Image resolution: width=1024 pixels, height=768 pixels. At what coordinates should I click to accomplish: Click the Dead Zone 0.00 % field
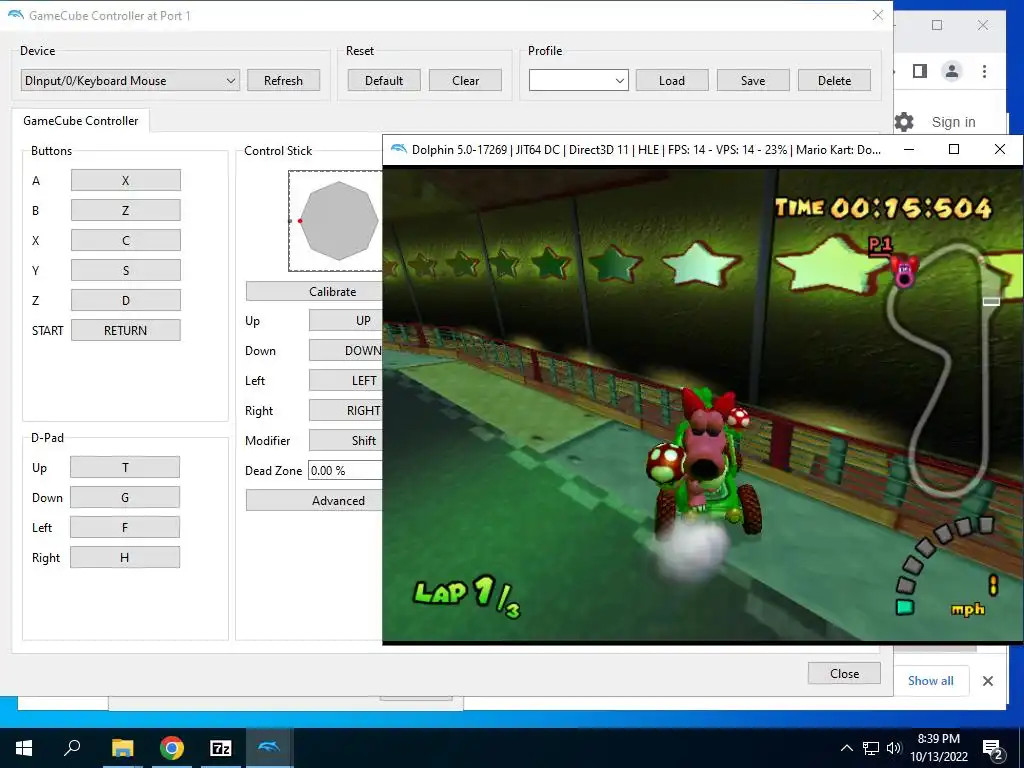click(345, 471)
